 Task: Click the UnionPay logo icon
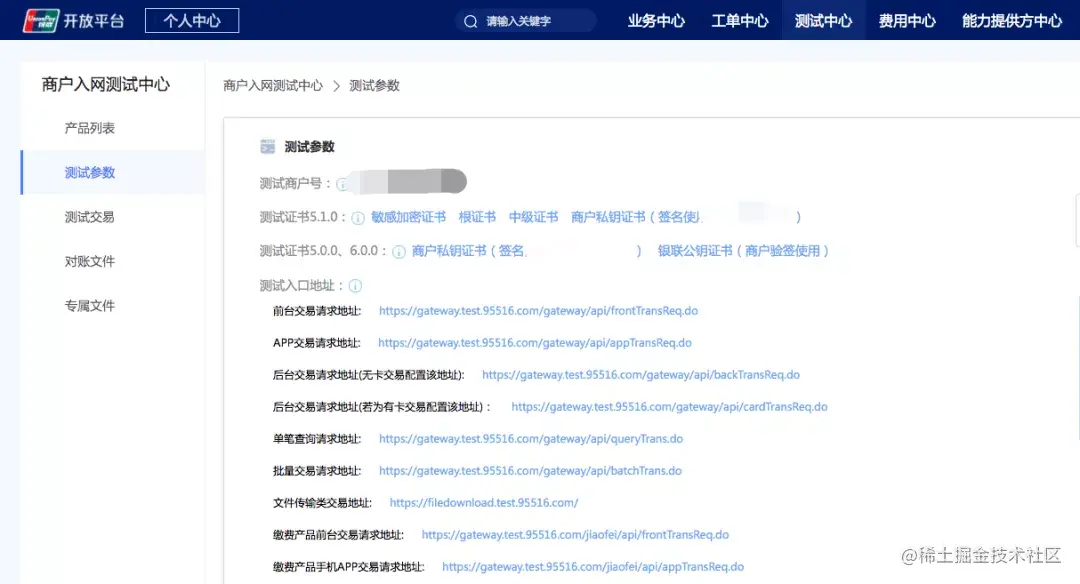point(41,21)
